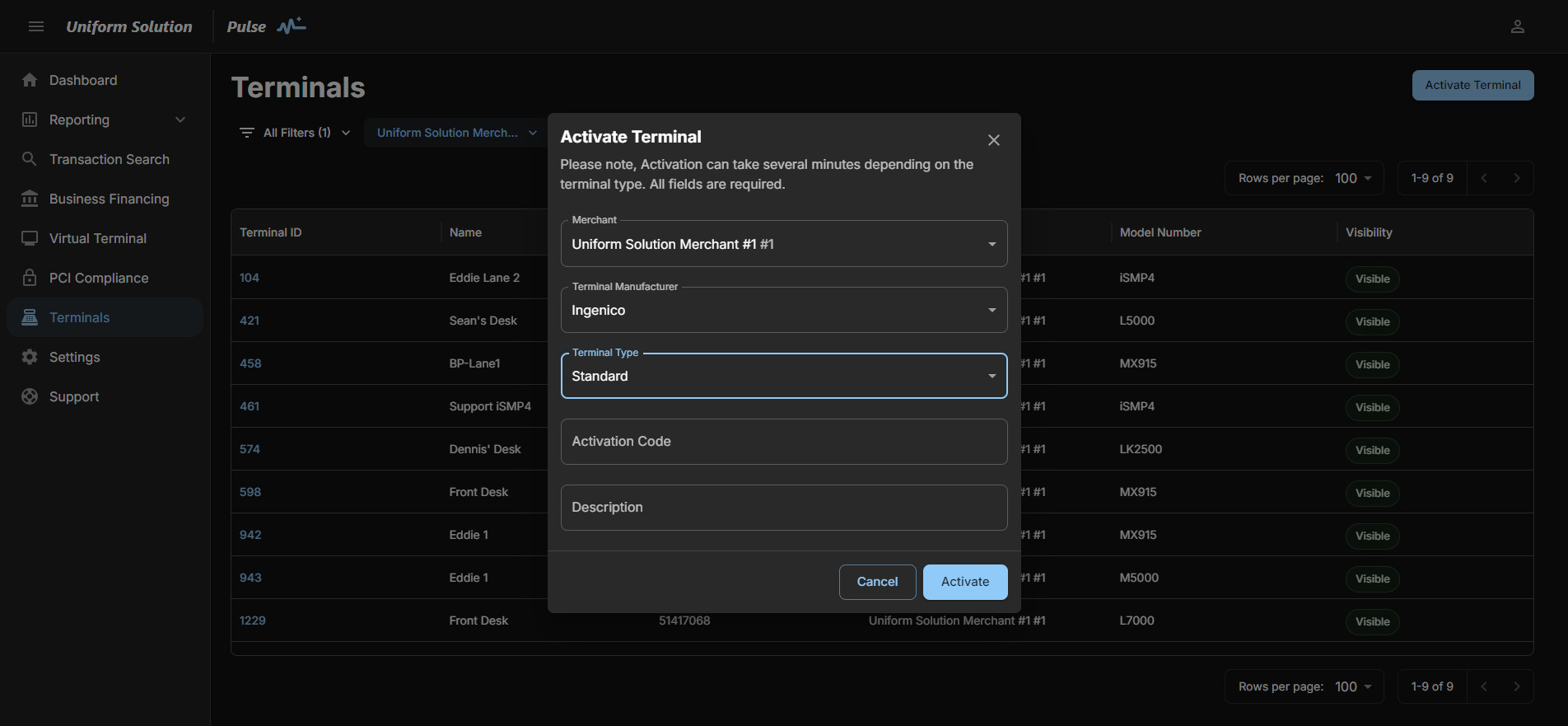
Task: Click the Activate button in the dialog
Action: coord(965,582)
